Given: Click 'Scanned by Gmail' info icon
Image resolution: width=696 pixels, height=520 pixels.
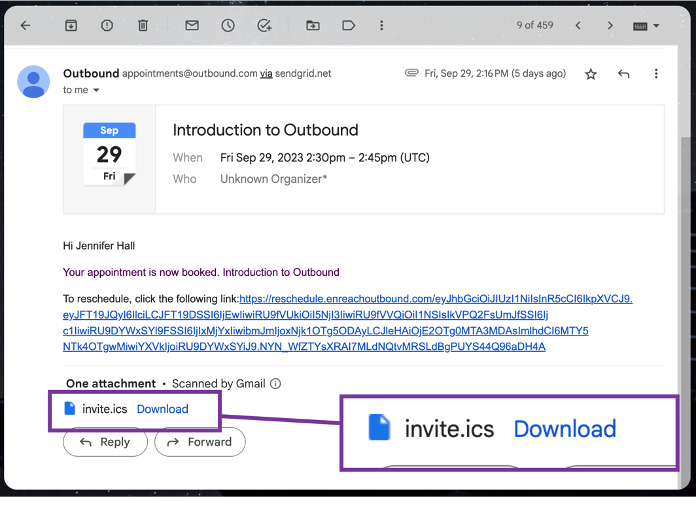Looking at the screenshot, I should pyautogui.click(x=276, y=384).
